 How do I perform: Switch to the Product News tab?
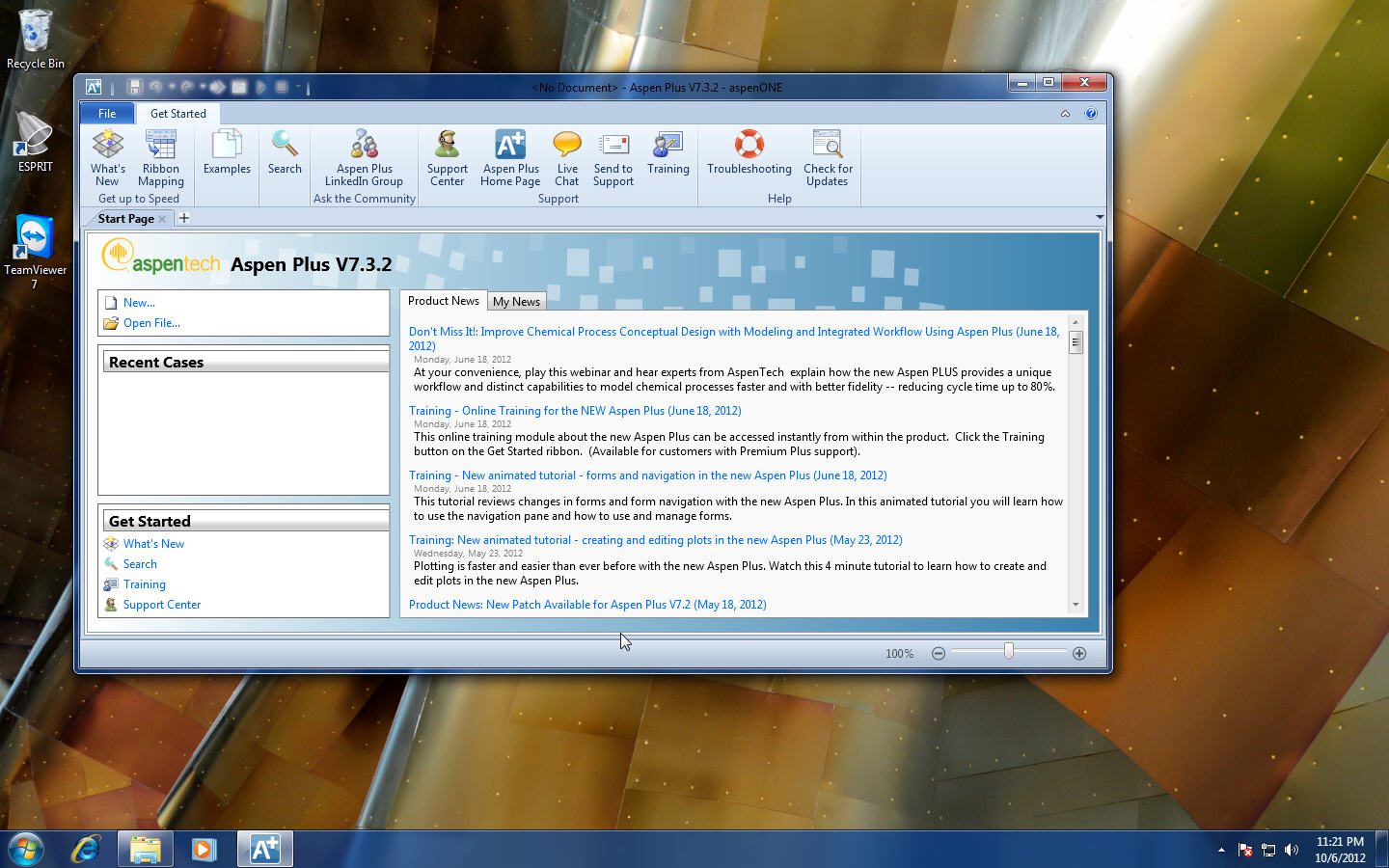(444, 301)
